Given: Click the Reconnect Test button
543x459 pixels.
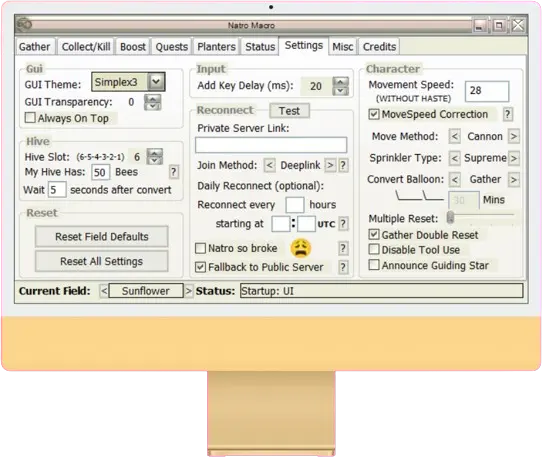Looking at the screenshot, I should pos(289,111).
